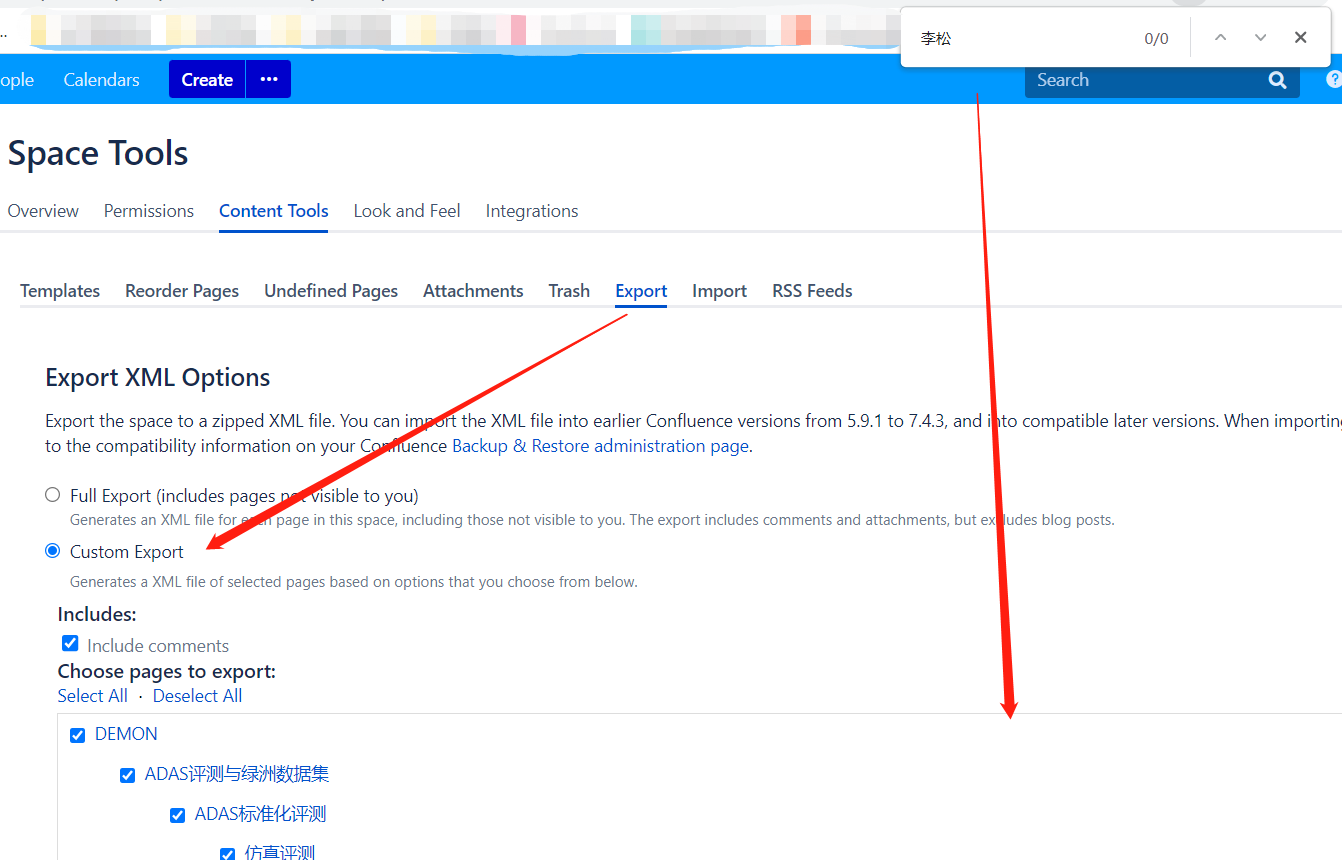Open the RSS Feeds sub-tab
1342x860 pixels.
point(812,291)
